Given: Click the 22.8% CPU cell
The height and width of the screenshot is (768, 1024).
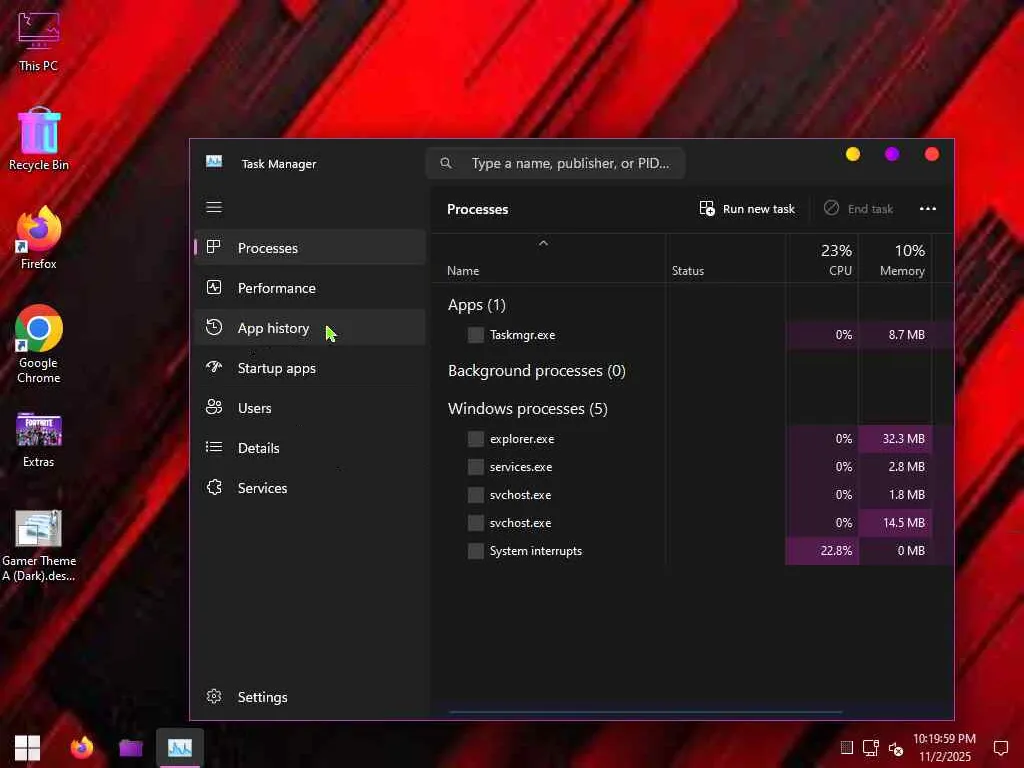Looking at the screenshot, I should pos(822,551).
